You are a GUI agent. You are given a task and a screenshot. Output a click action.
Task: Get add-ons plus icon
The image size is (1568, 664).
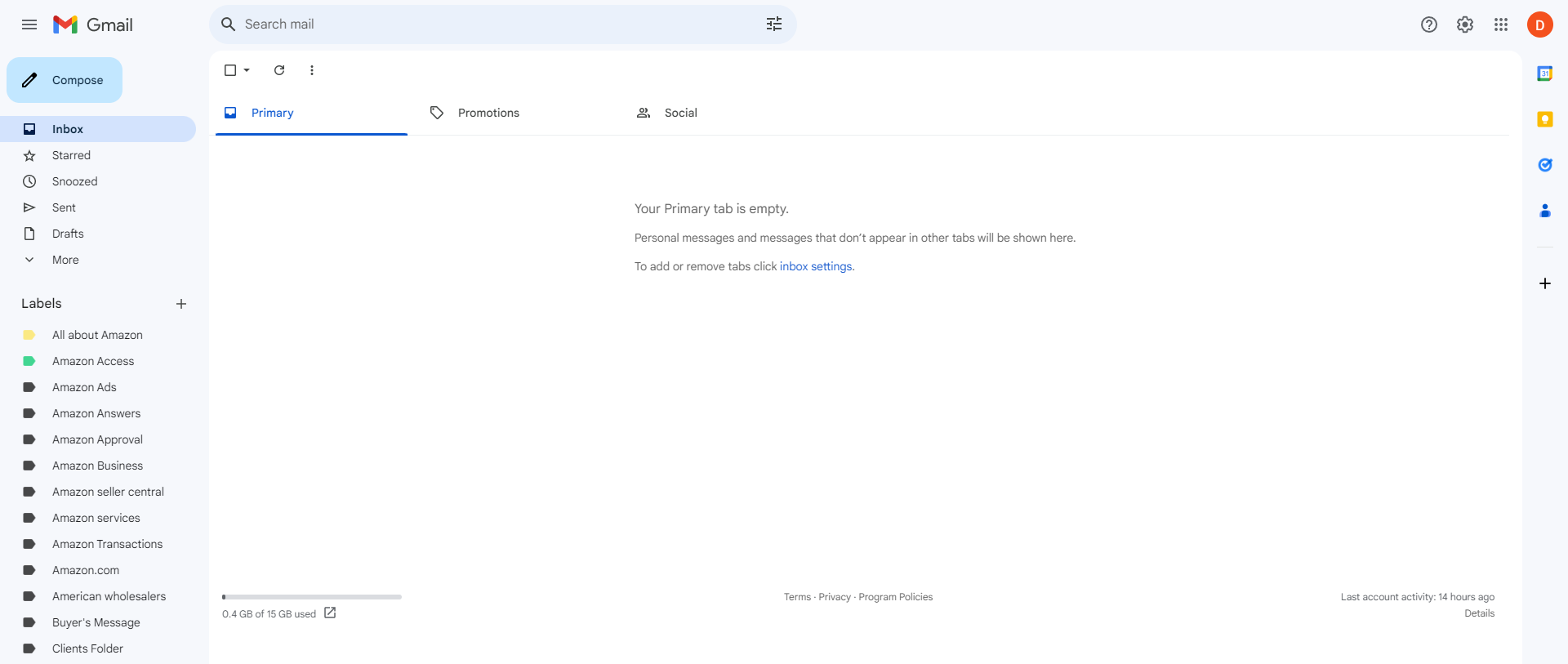[x=1545, y=283]
